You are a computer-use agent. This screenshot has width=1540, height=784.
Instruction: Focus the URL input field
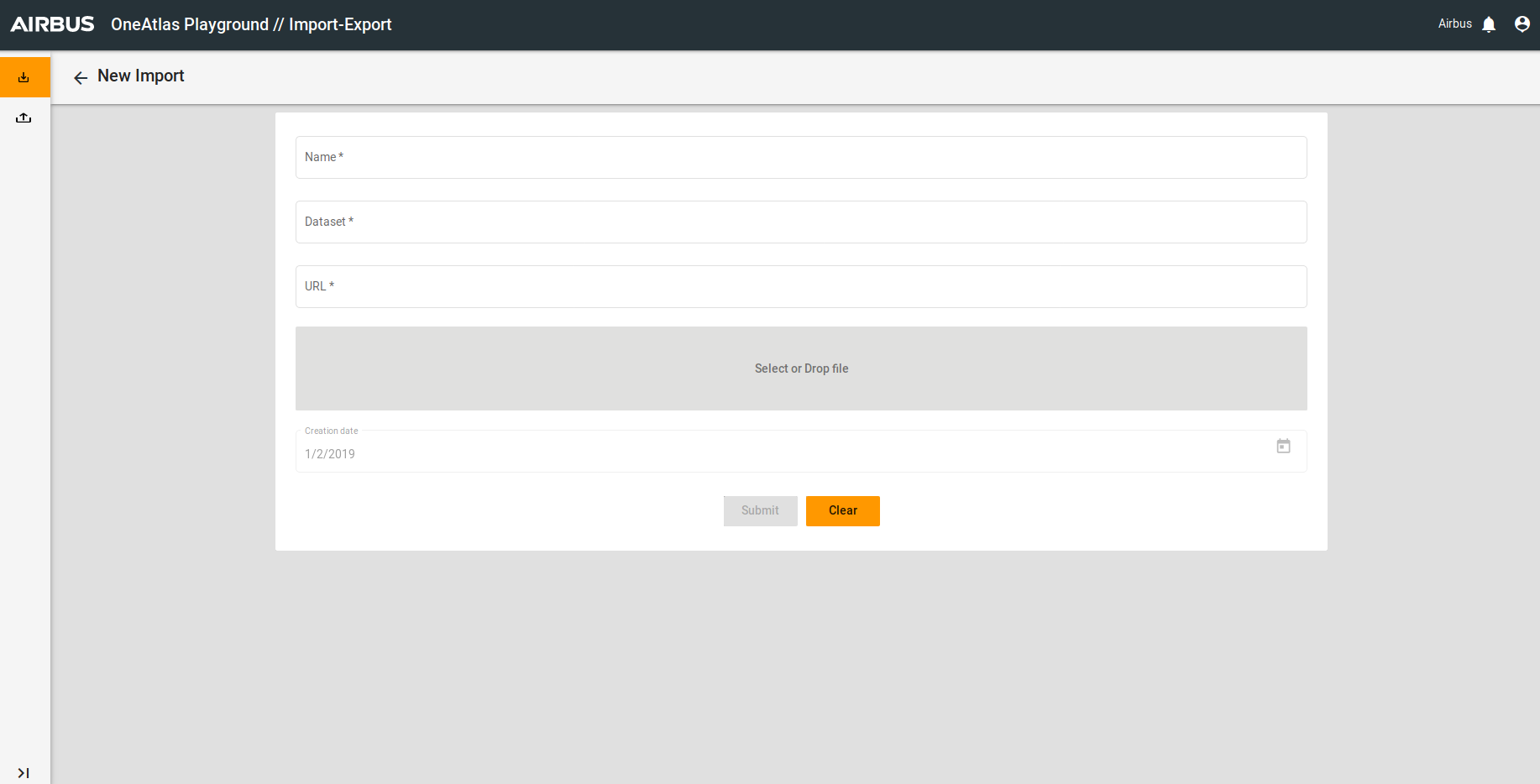pyautogui.click(x=801, y=286)
